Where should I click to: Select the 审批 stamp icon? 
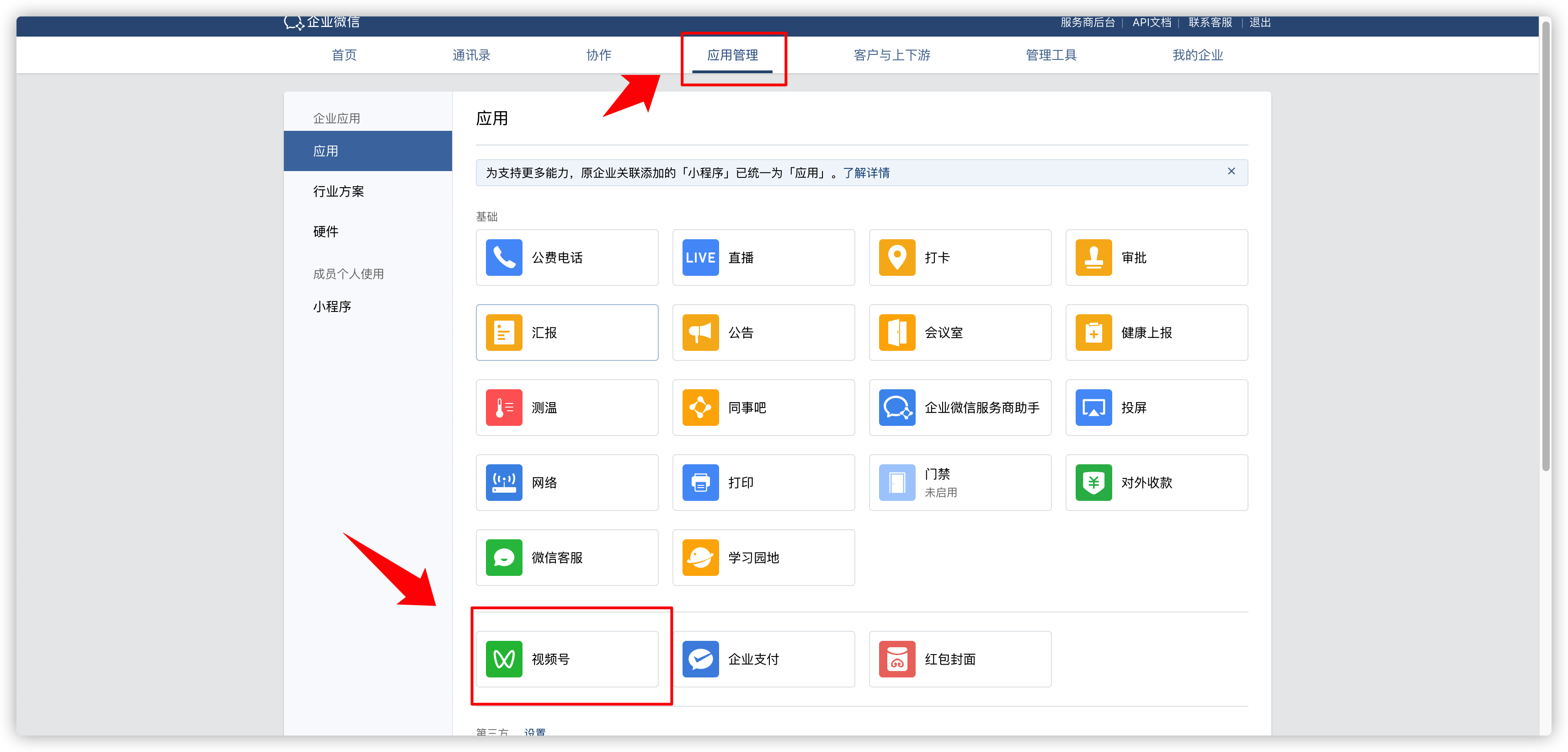click(1093, 258)
